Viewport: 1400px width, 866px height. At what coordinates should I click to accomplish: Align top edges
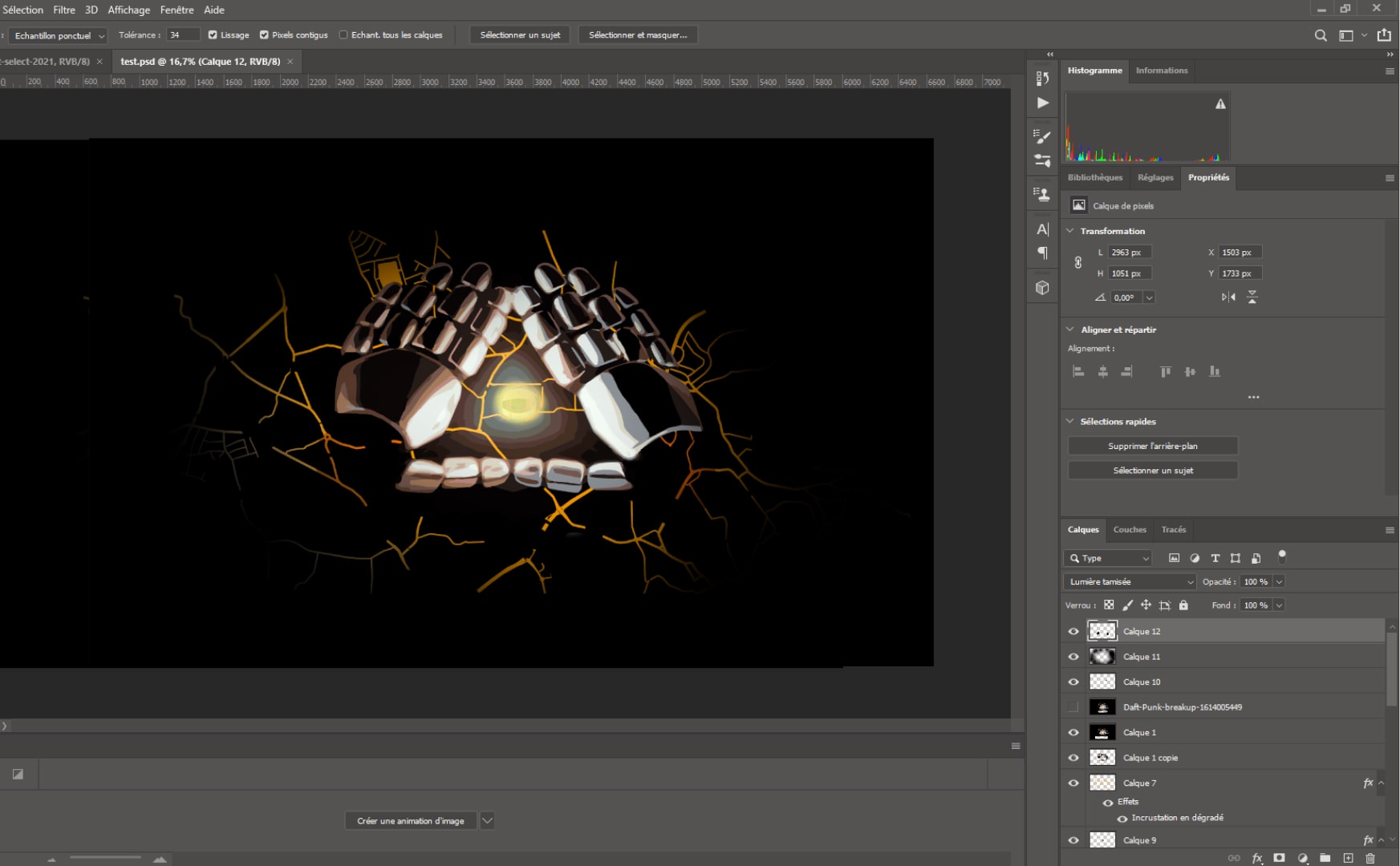click(1166, 371)
